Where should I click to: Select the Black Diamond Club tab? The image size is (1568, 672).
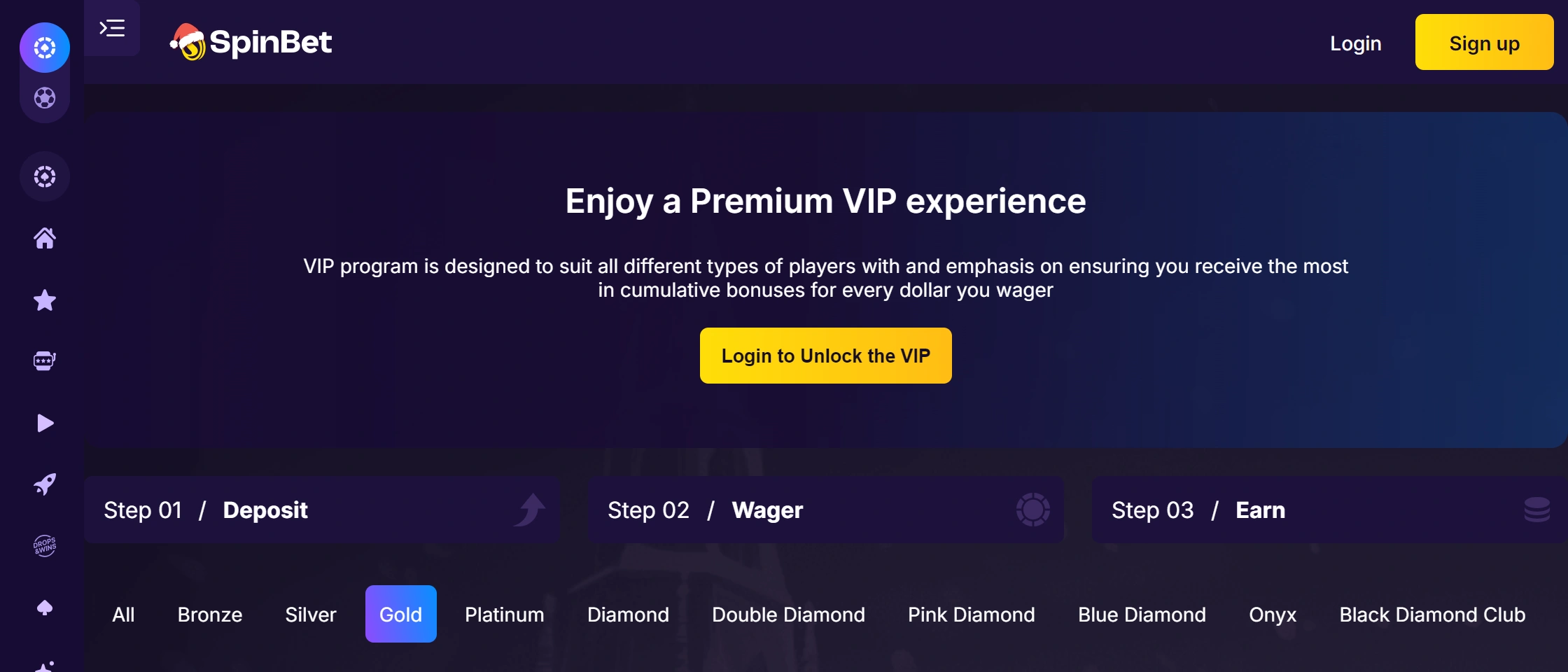(1431, 615)
